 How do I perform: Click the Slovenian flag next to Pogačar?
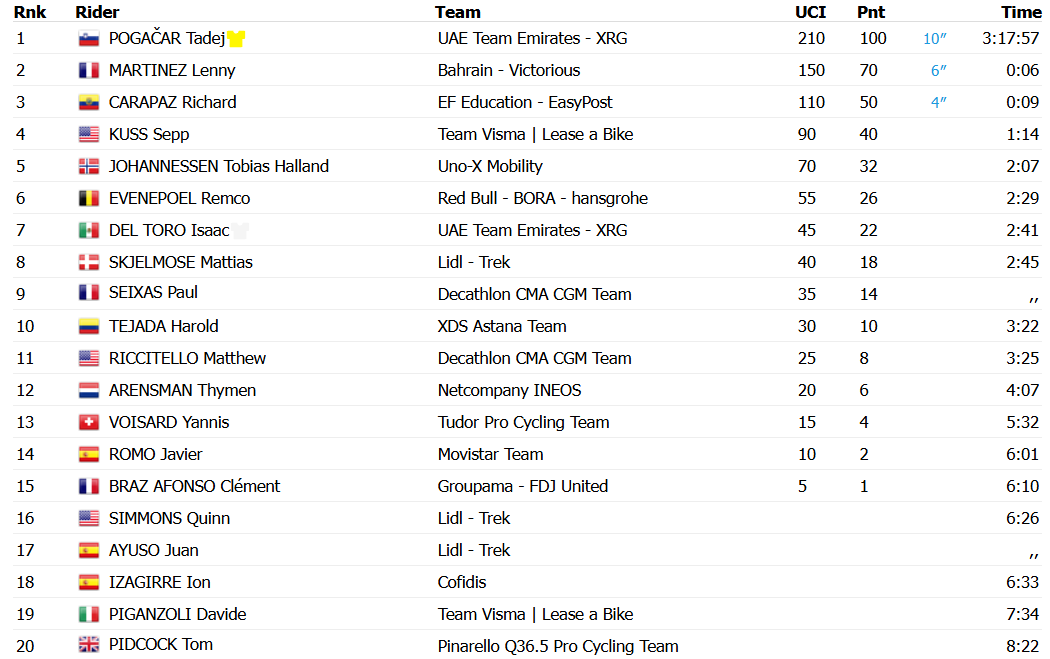click(x=89, y=39)
